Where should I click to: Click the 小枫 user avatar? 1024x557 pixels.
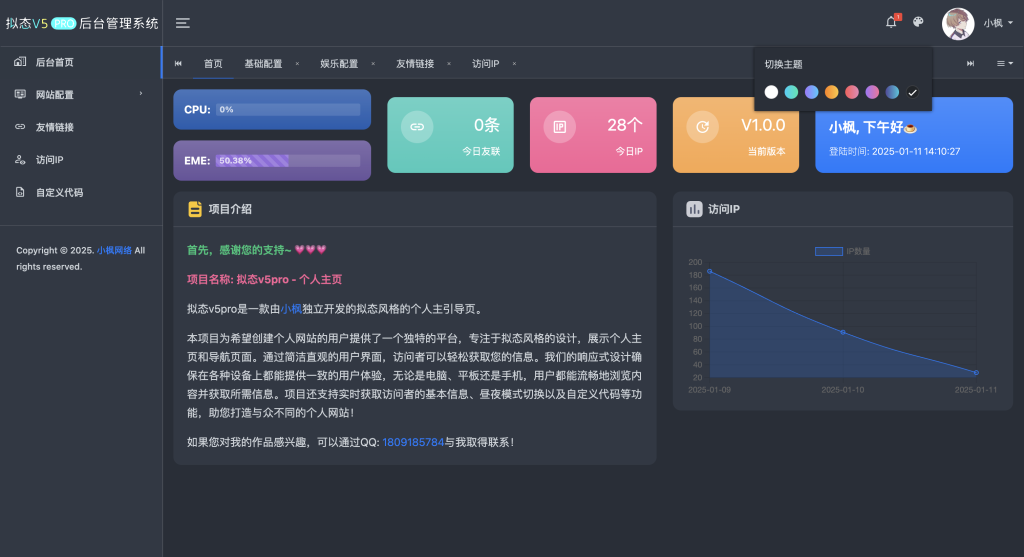(x=958, y=24)
